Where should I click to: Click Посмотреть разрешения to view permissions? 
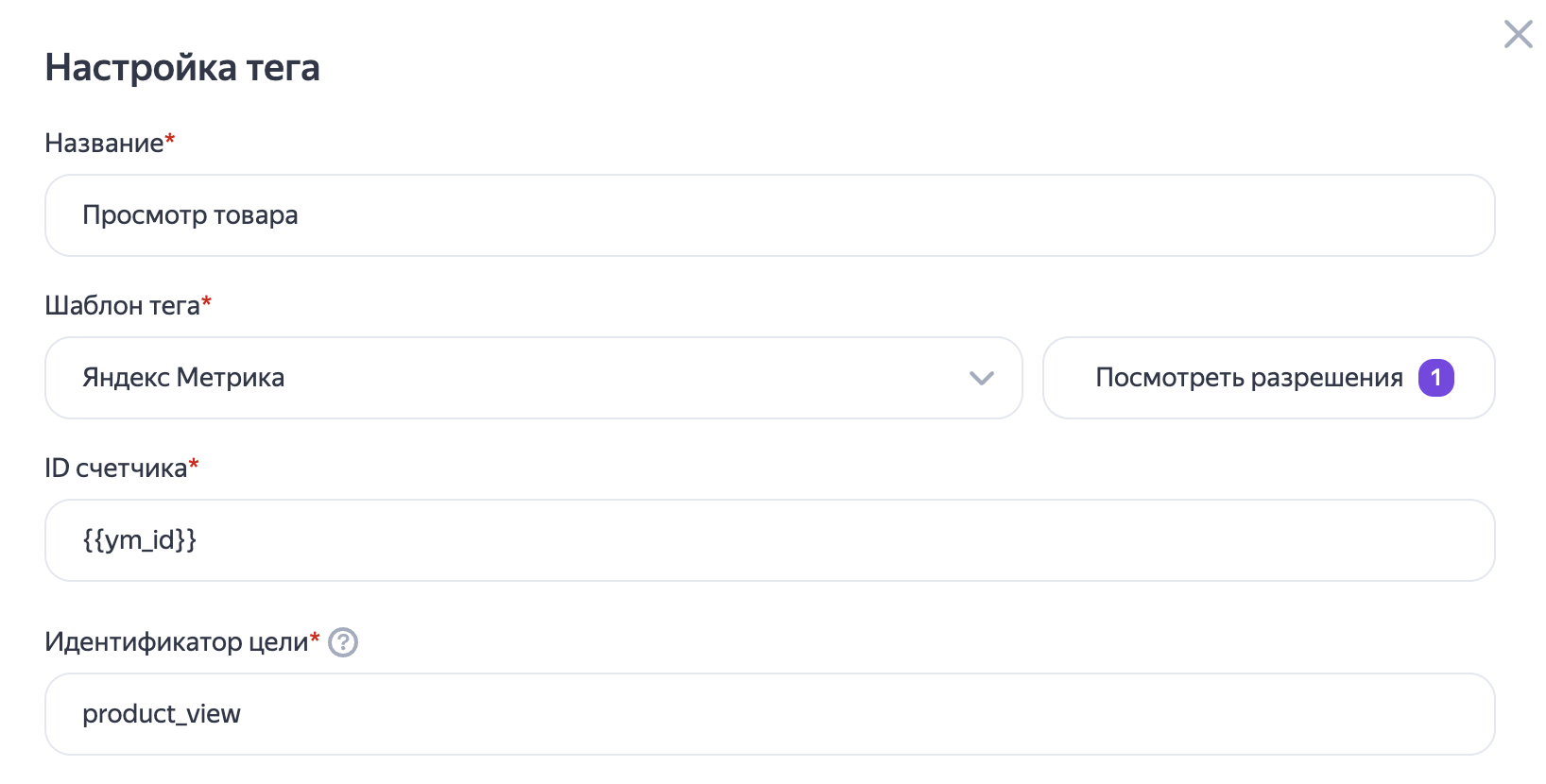[x=1247, y=378]
